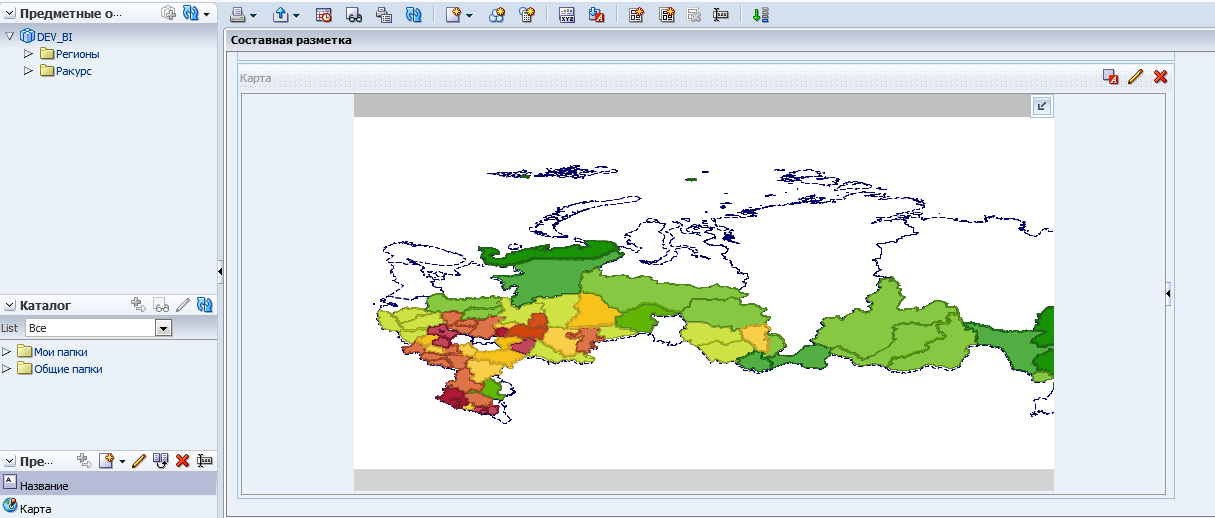Collapse the Каталог panel
Screen dimensions: 1215x518
10,305
